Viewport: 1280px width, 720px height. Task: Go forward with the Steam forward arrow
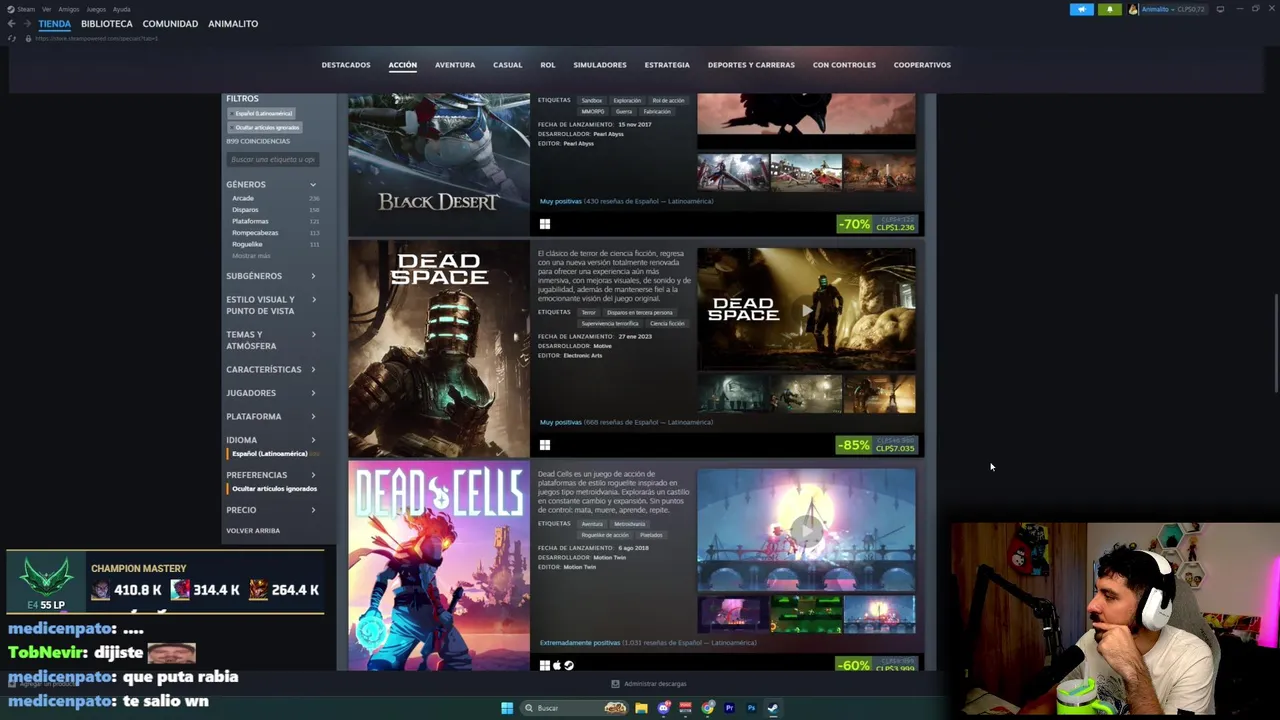coord(27,24)
